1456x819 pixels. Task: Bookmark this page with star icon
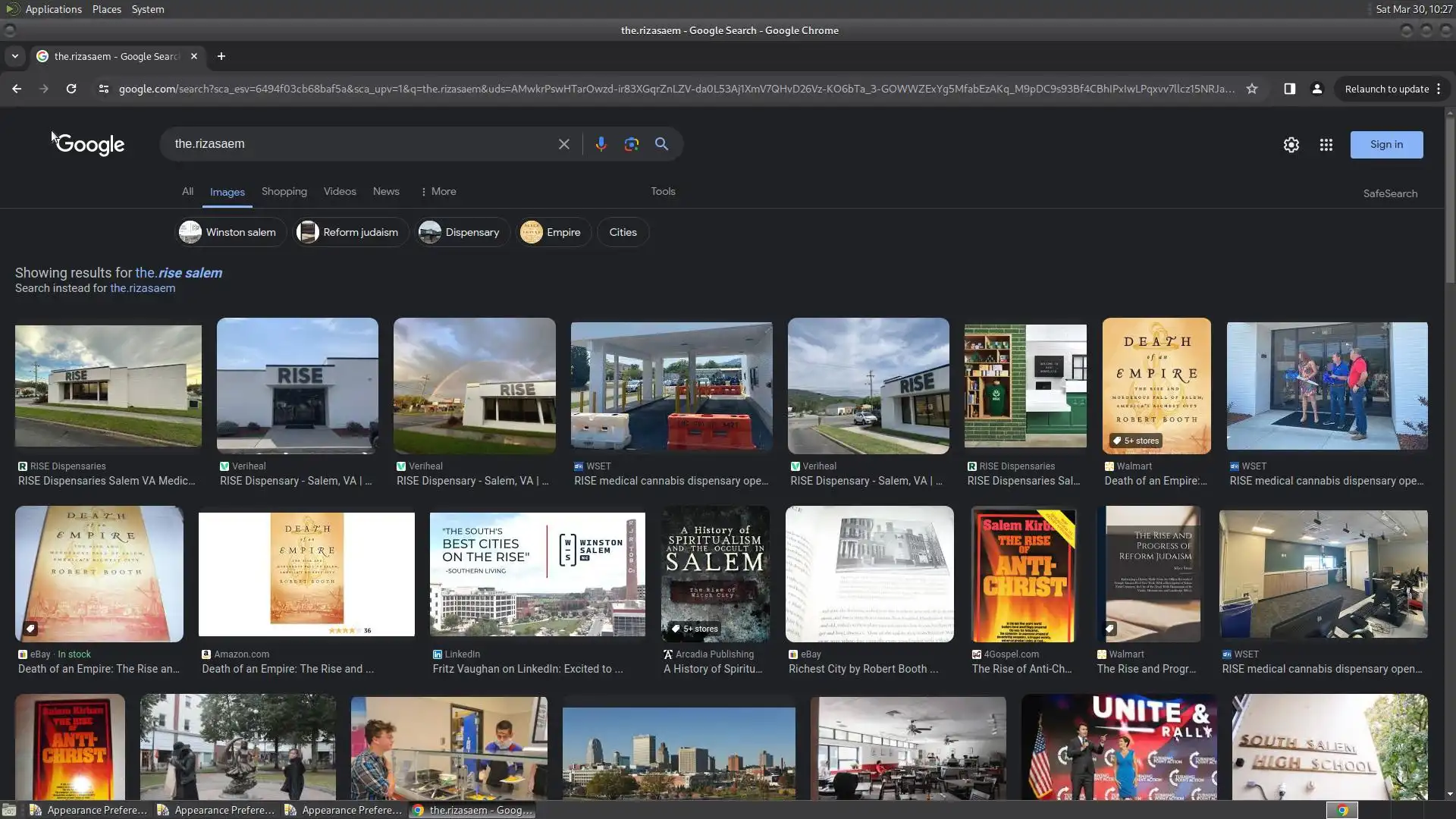click(x=1252, y=89)
